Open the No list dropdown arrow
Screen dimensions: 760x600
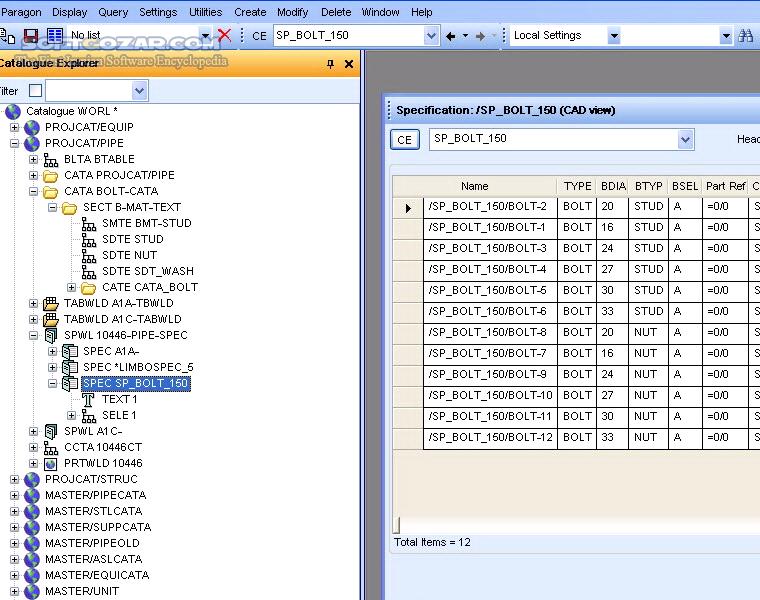click(x=205, y=35)
